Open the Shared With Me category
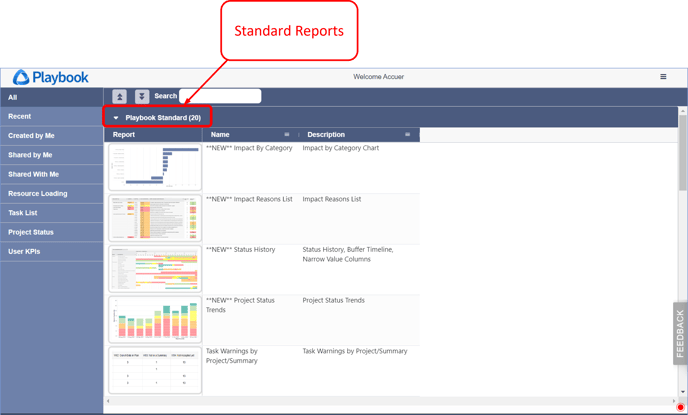This screenshot has width=688, height=415. tap(52, 175)
